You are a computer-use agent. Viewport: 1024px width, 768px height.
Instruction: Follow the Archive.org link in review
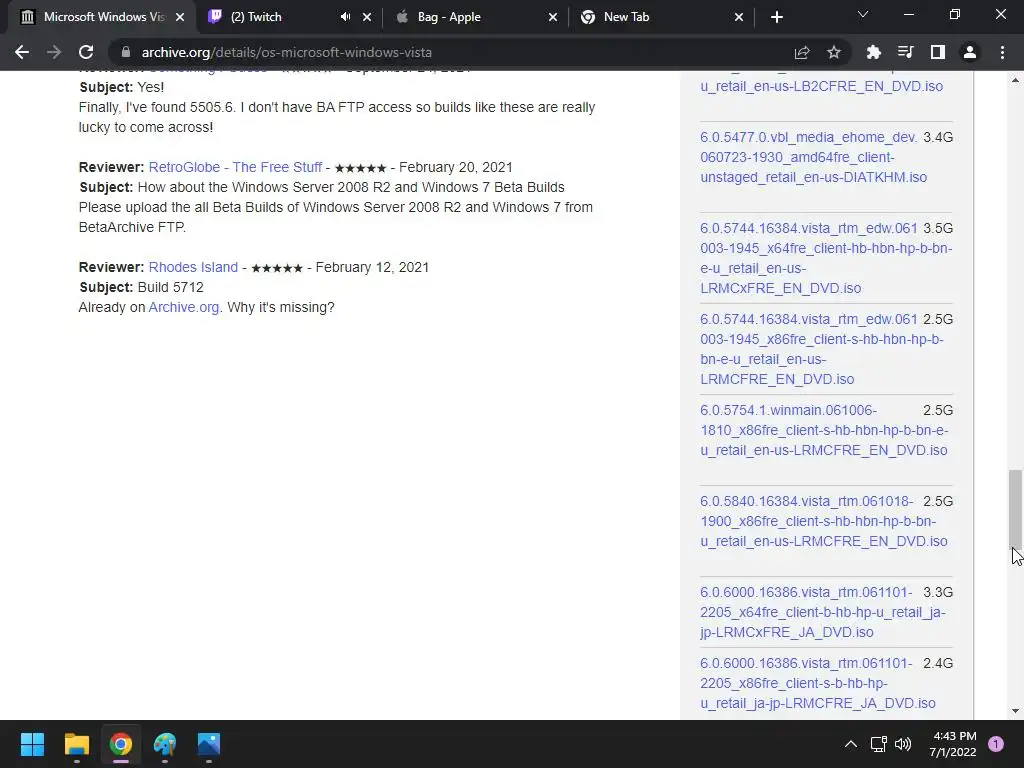point(185,307)
